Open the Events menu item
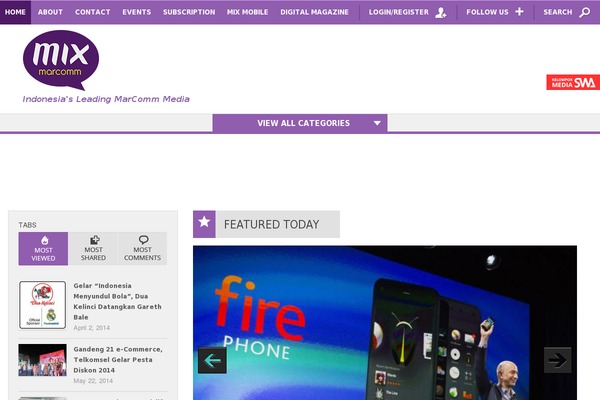Viewport: 600px width, 400px height. click(137, 12)
